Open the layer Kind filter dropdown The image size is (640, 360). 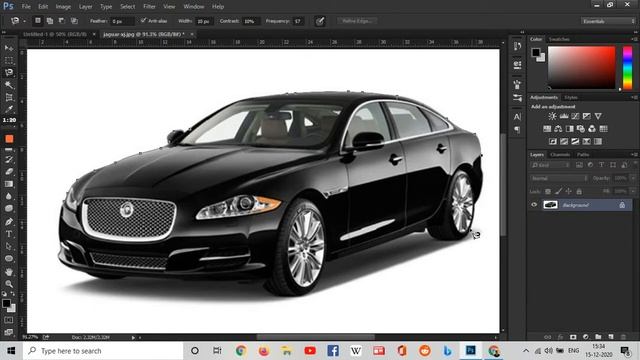click(x=550, y=165)
